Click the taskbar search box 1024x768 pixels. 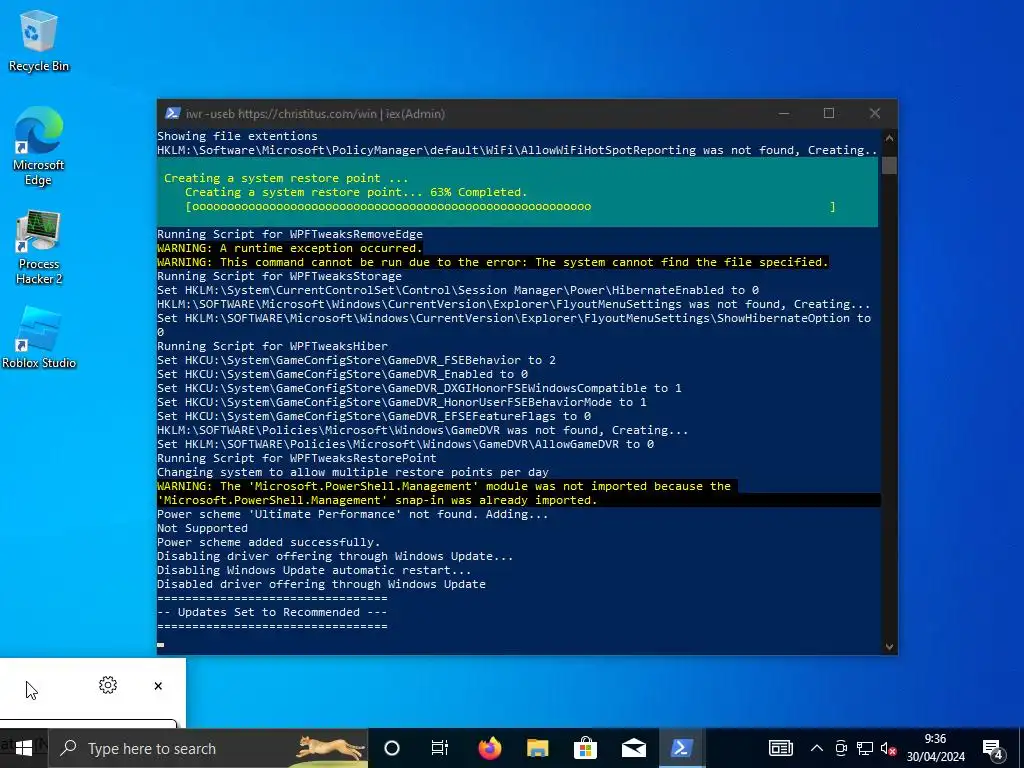click(208, 748)
